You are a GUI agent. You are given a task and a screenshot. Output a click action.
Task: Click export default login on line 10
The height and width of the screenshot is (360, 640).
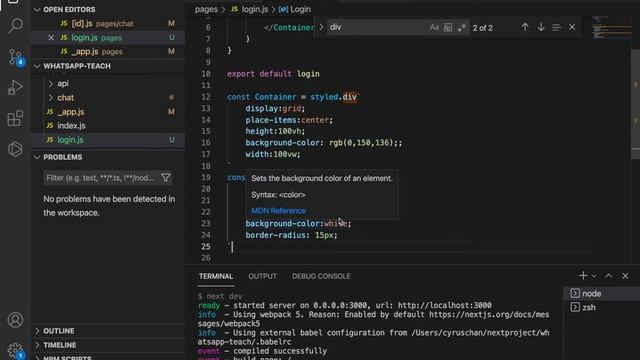pos(273,74)
